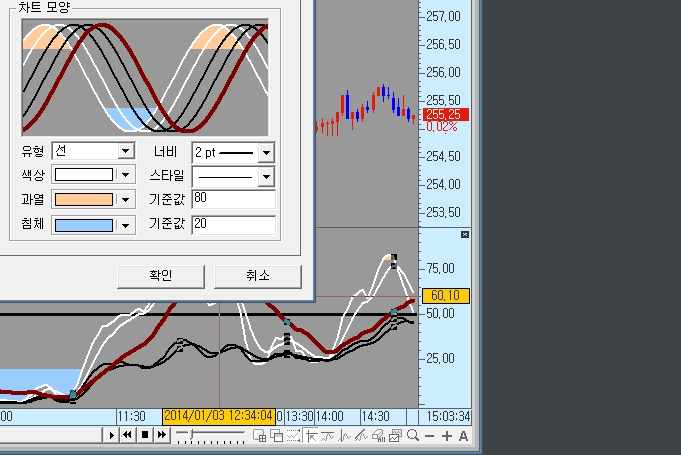Click the play button in the replay controls
This screenshot has height=455, width=681.
[111, 435]
